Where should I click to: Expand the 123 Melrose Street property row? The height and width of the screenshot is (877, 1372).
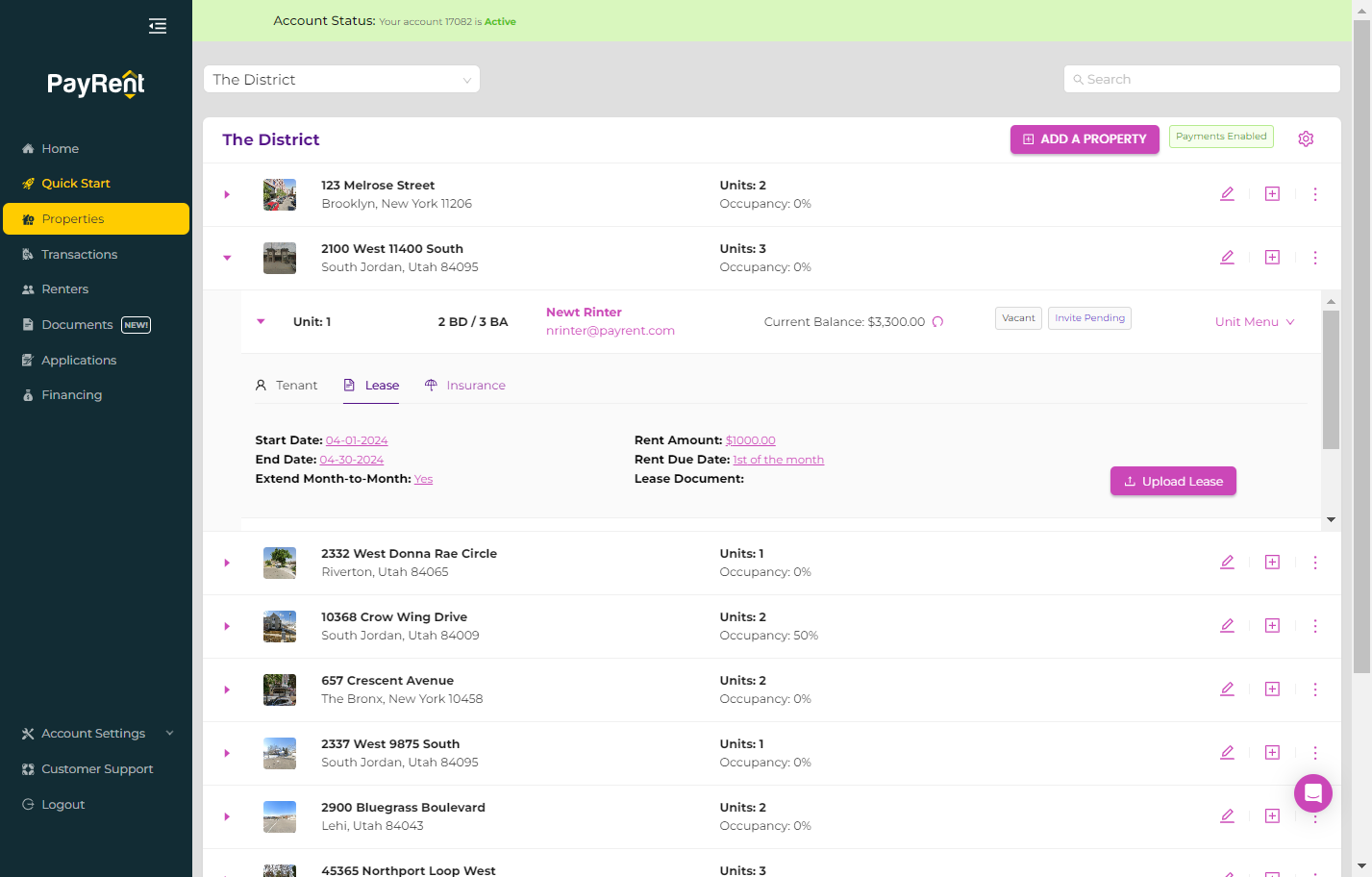point(227,194)
